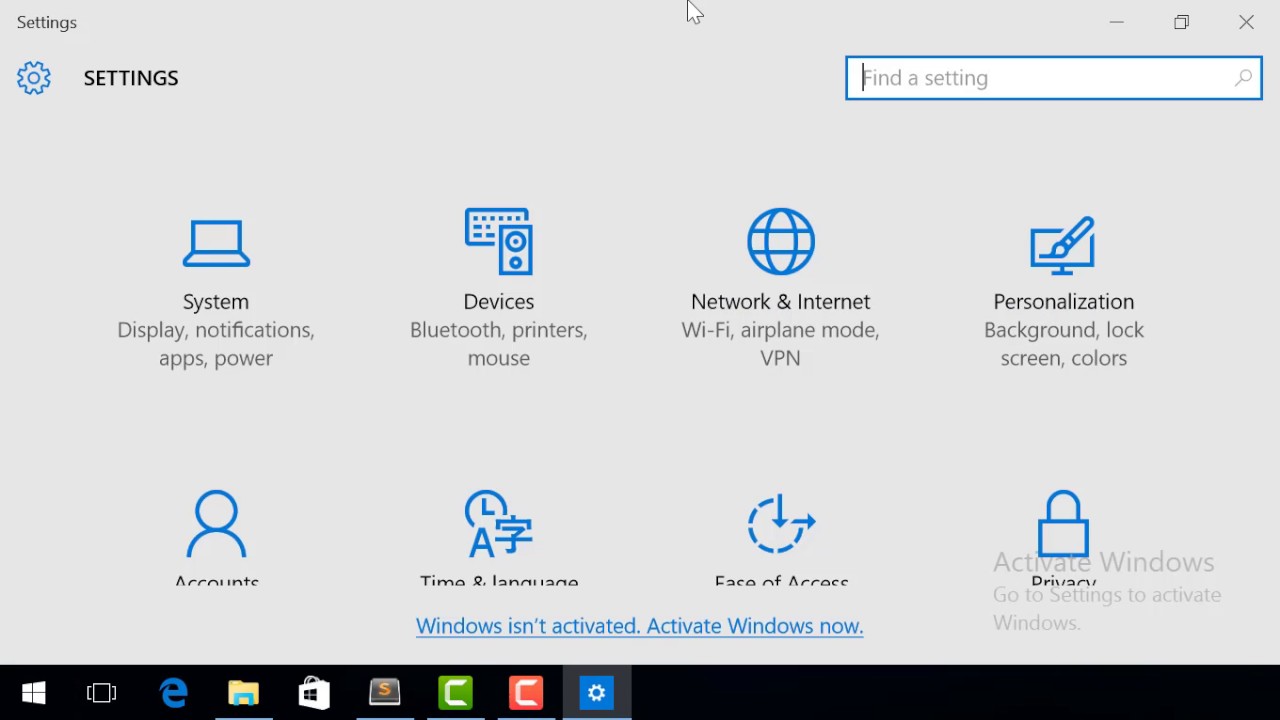Open the orange Camtasia recorder taskbar icon
The height and width of the screenshot is (720, 1280).
526,693
